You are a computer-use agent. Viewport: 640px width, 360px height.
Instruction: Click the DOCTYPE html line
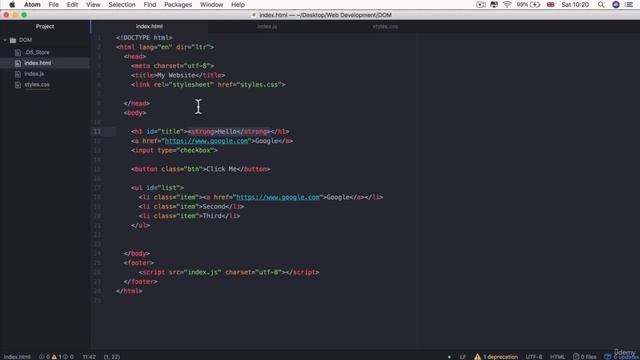coord(144,38)
